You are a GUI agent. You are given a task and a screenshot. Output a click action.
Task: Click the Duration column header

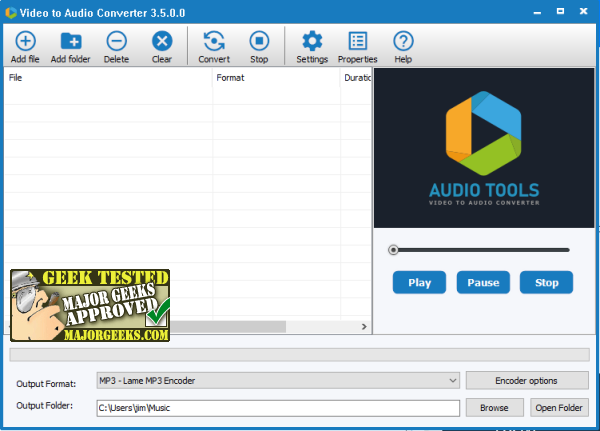356,78
